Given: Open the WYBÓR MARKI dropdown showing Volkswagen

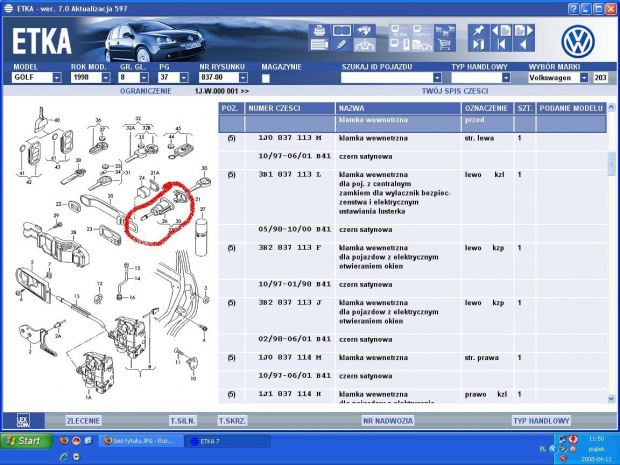Looking at the screenshot, I should (x=584, y=78).
